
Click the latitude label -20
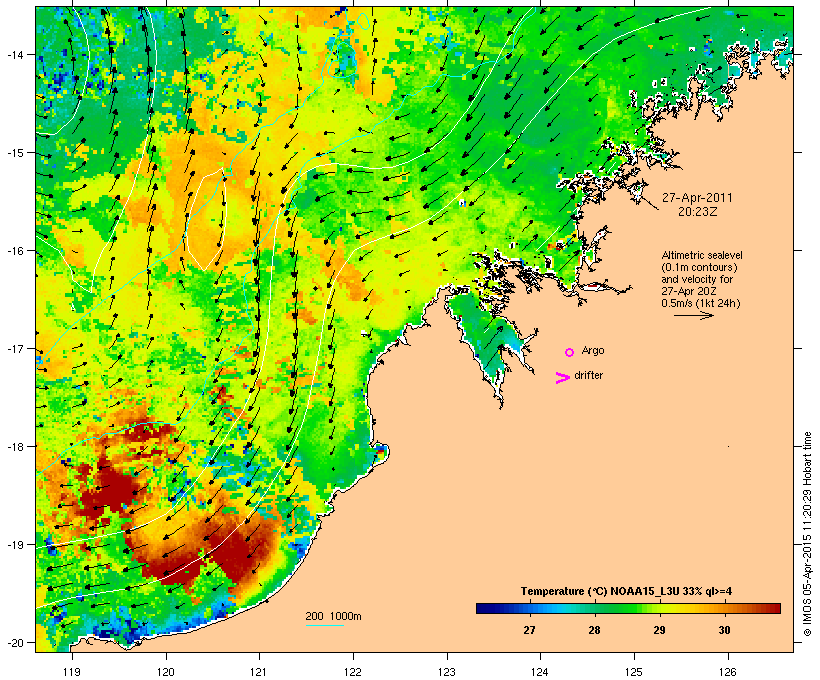14,642
